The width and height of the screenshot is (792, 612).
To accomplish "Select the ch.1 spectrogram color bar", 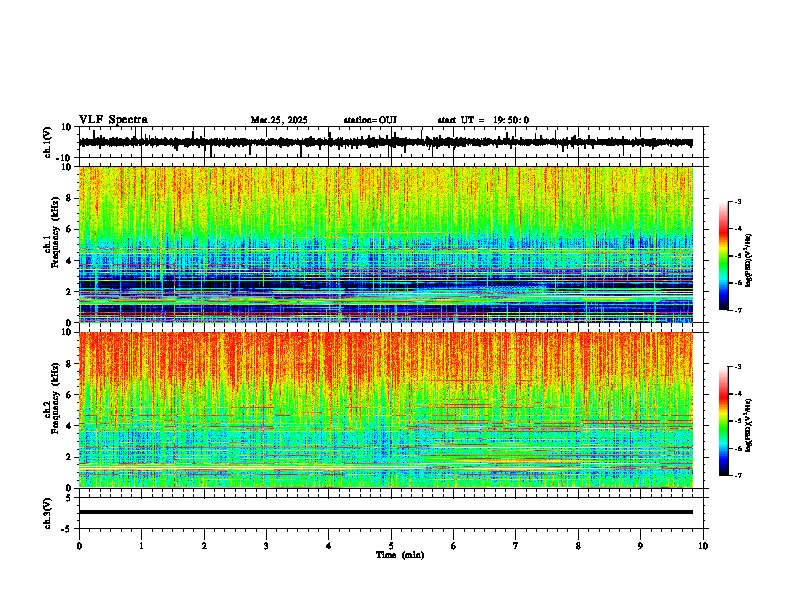I will 723,256.
